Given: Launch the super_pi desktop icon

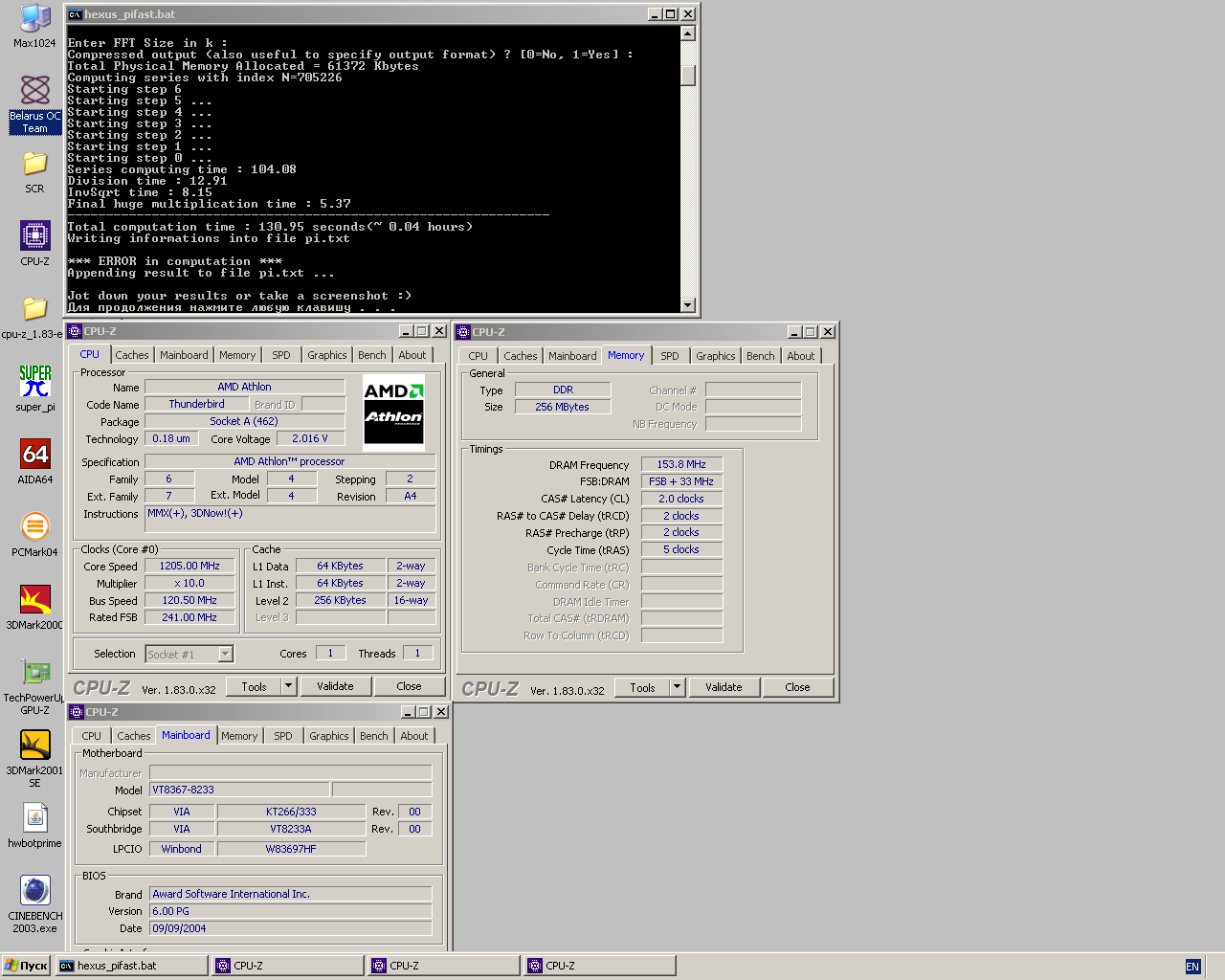Looking at the screenshot, I should [x=35, y=389].
